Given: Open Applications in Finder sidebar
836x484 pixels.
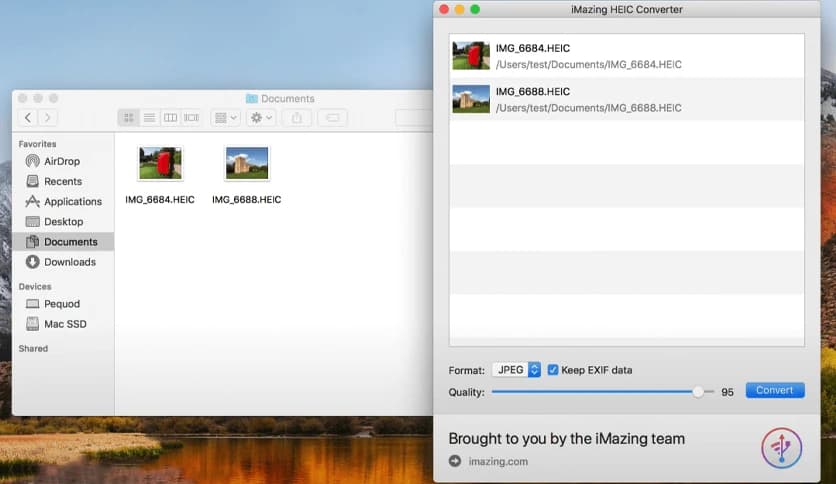Looking at the screenshot, I should [62, 201].
